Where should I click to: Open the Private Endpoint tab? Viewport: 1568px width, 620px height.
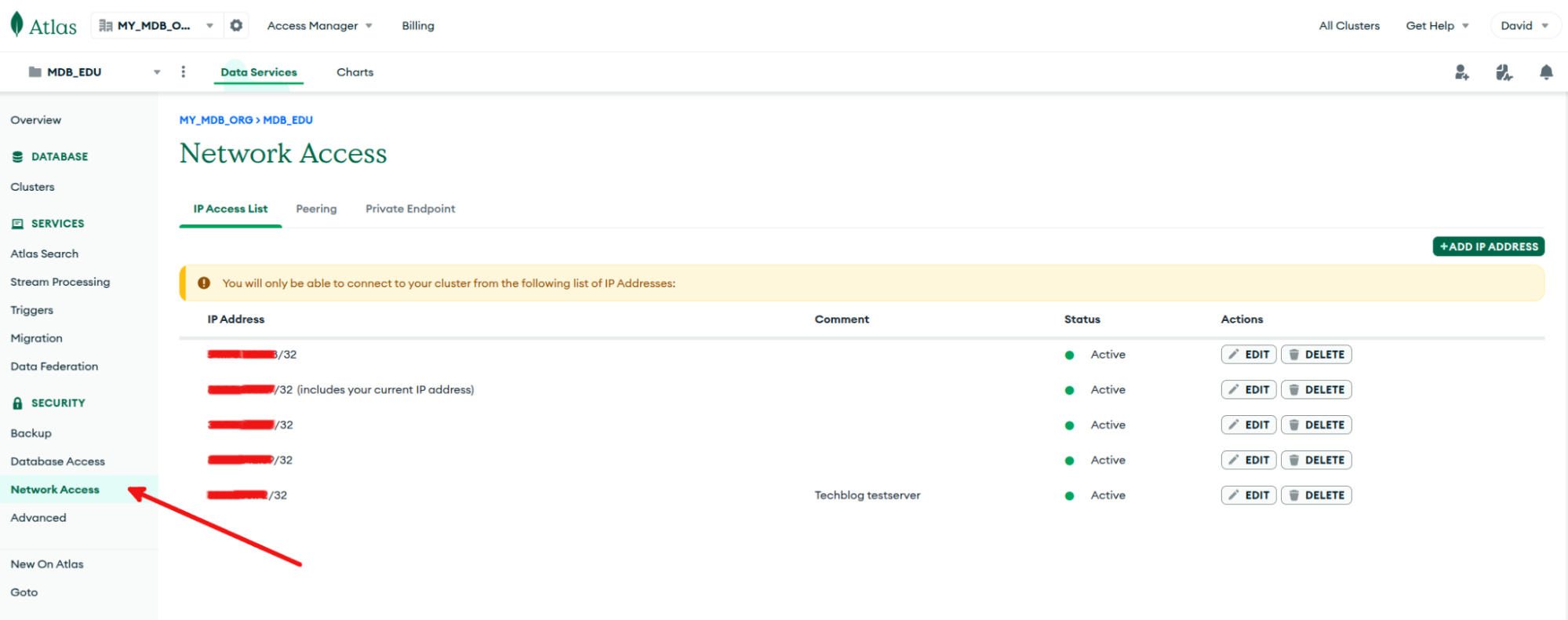coord(410,209)
